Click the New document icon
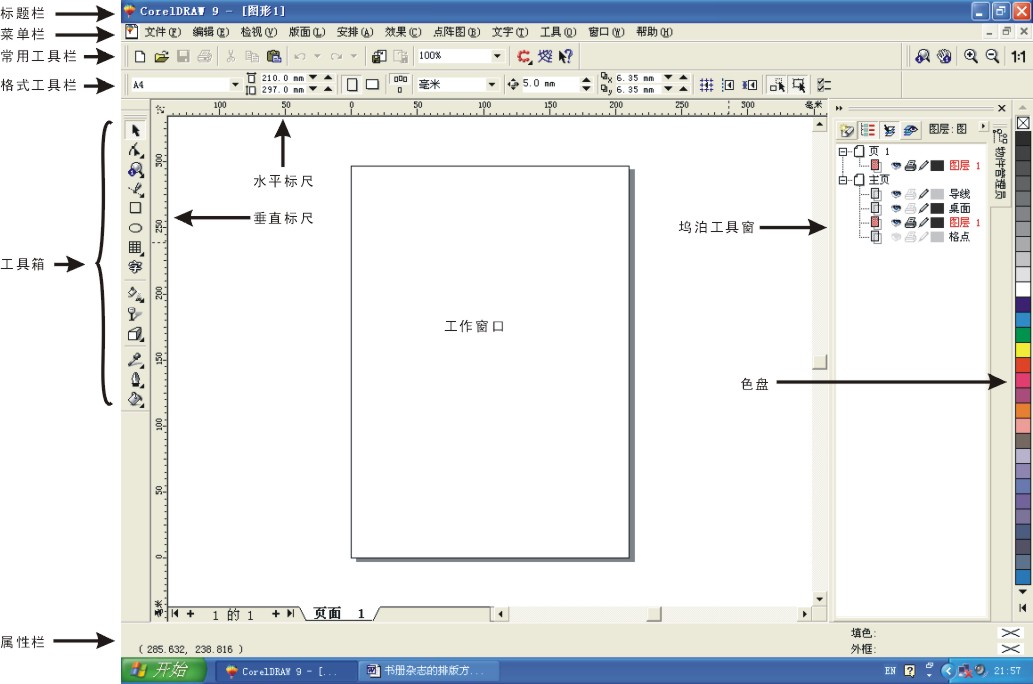 pos(140,57)
